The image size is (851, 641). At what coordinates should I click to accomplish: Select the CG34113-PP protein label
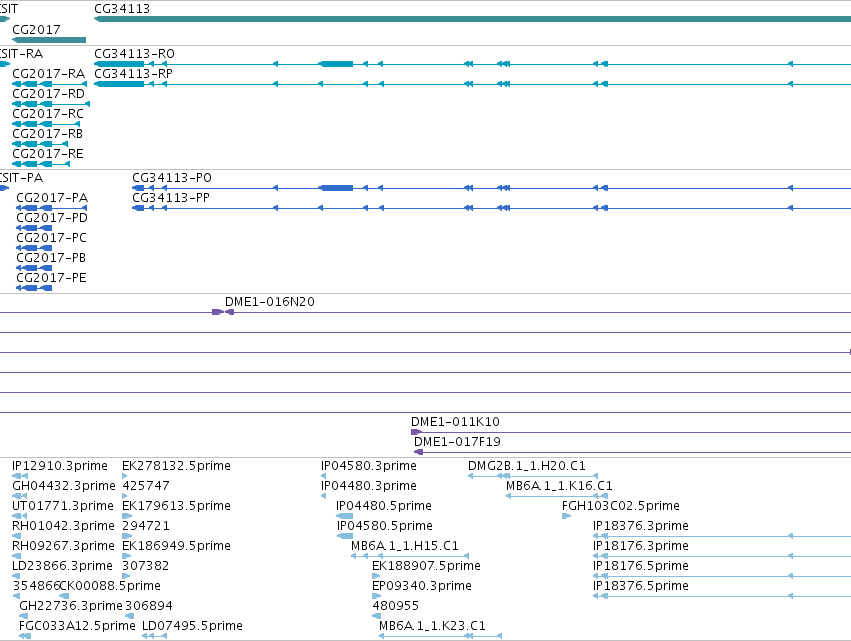tap(170, 198)
